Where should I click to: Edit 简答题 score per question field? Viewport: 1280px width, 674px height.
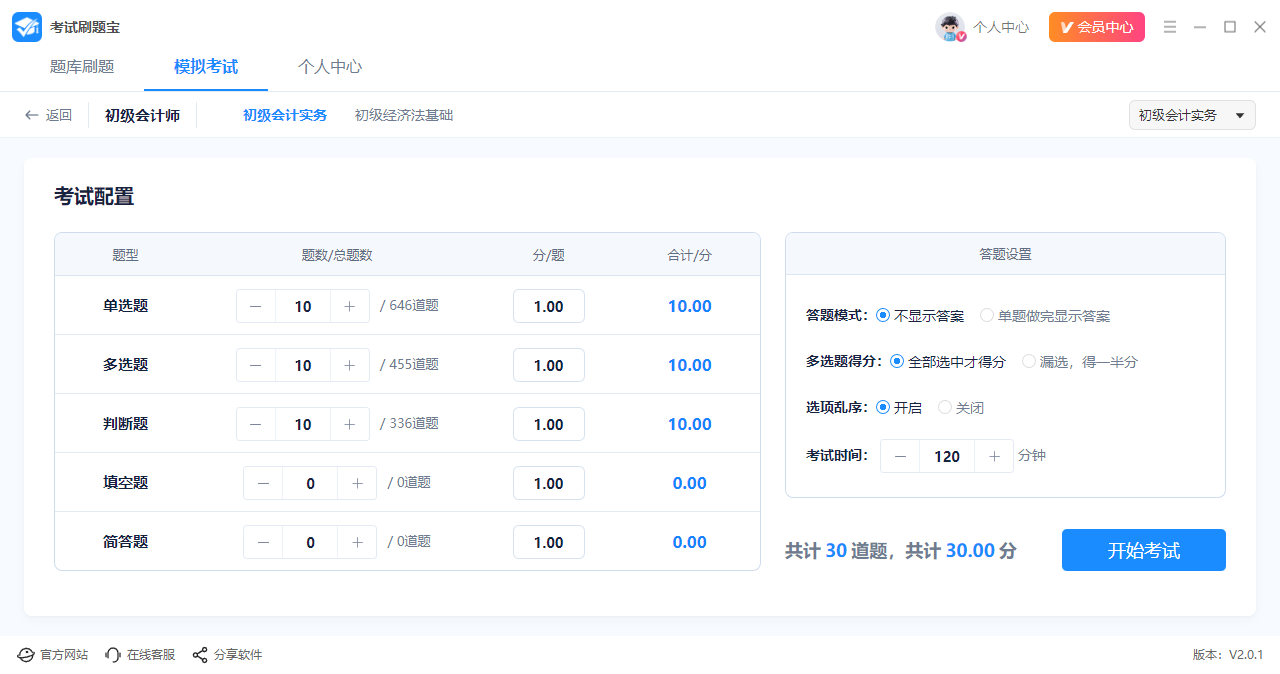[549, 542]
